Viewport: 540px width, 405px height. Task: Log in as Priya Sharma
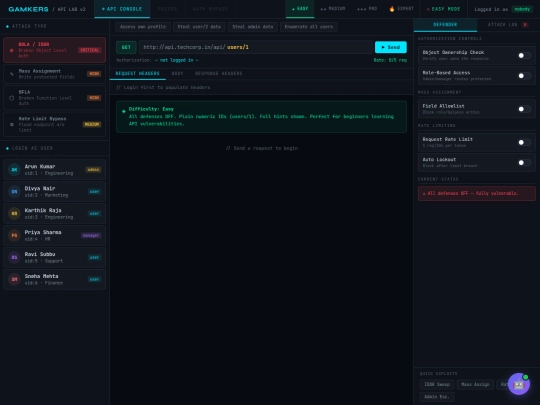[55, 236]
